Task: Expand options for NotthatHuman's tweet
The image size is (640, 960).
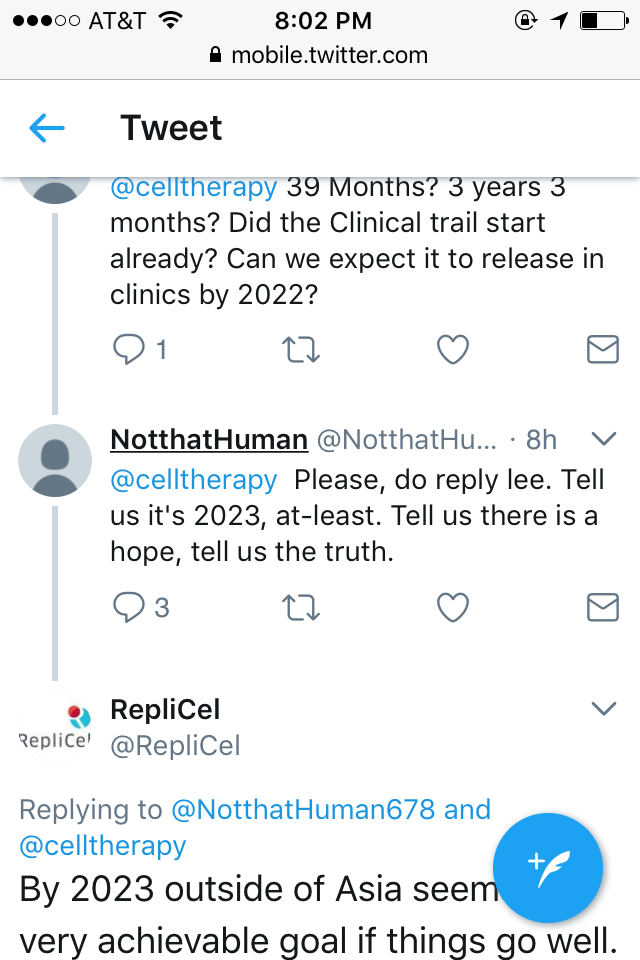Action: [x=604, y=438]
